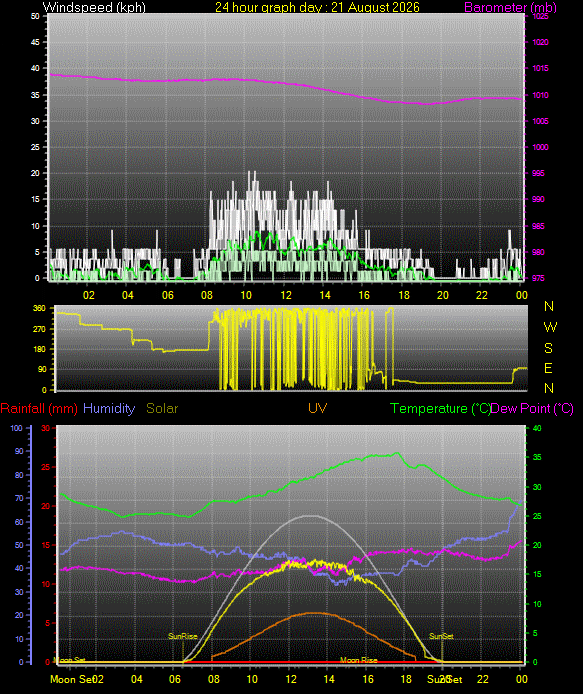583x694 pixels.
Task: Click the SunRise marker label
Action: click(x=182, y=636)
